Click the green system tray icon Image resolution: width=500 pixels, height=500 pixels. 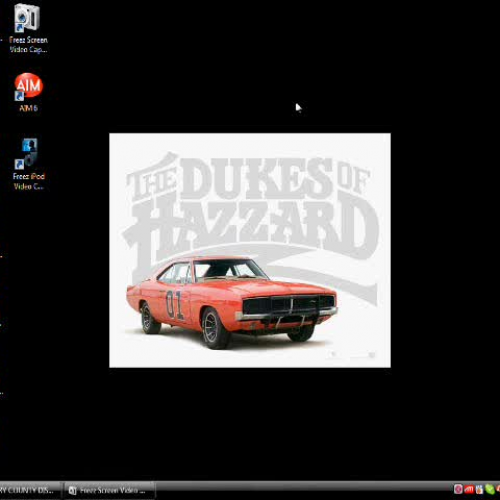tap(490, 489)
